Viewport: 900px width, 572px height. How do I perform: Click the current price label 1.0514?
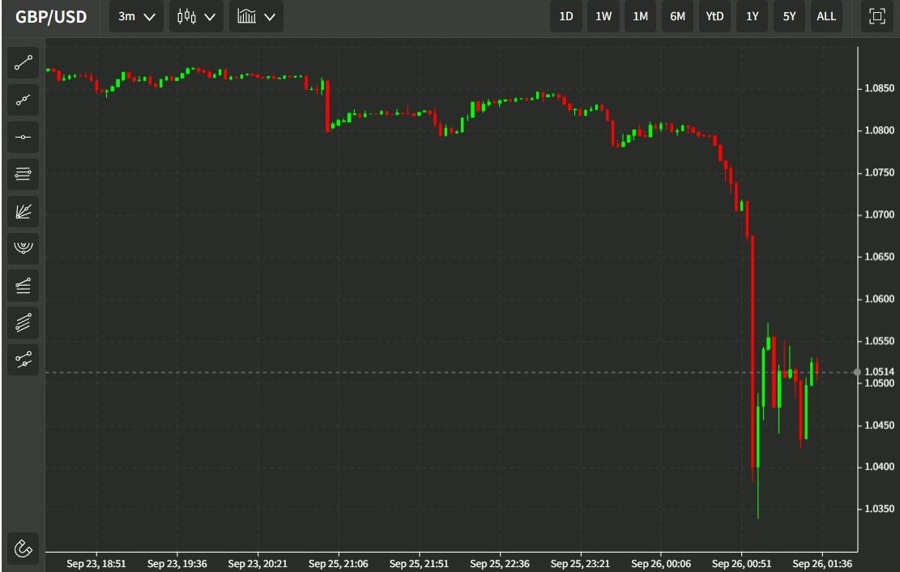(879, 372)
